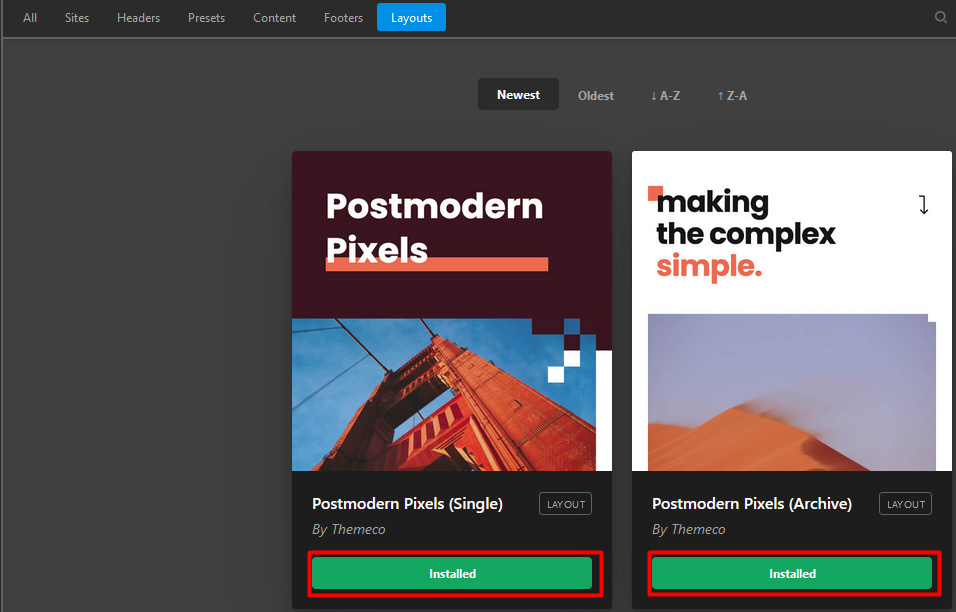
Task: Open Postmodern Pixels (Single) preview thumbnail
Action: (x=452, y=311)
